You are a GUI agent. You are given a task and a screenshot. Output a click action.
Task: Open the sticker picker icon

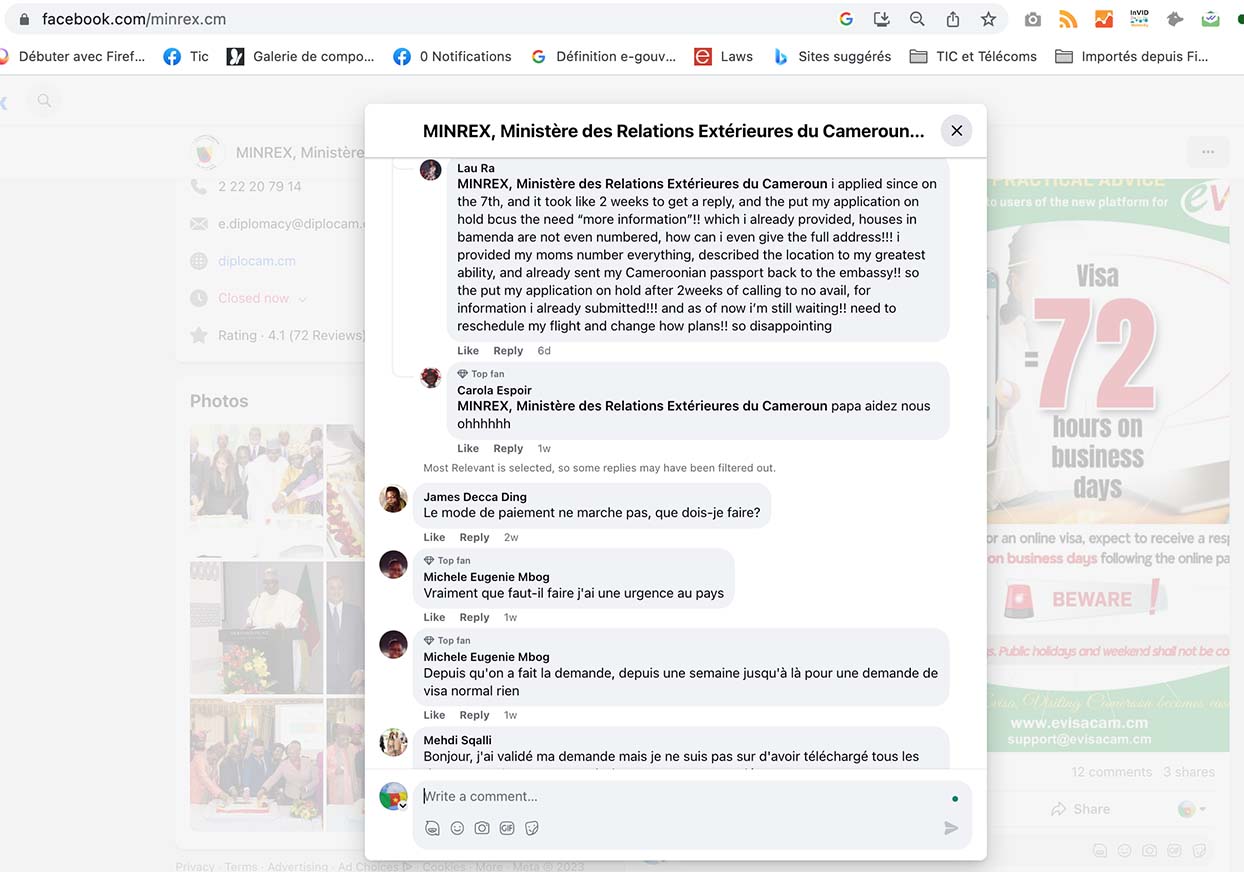click(532, 828)
